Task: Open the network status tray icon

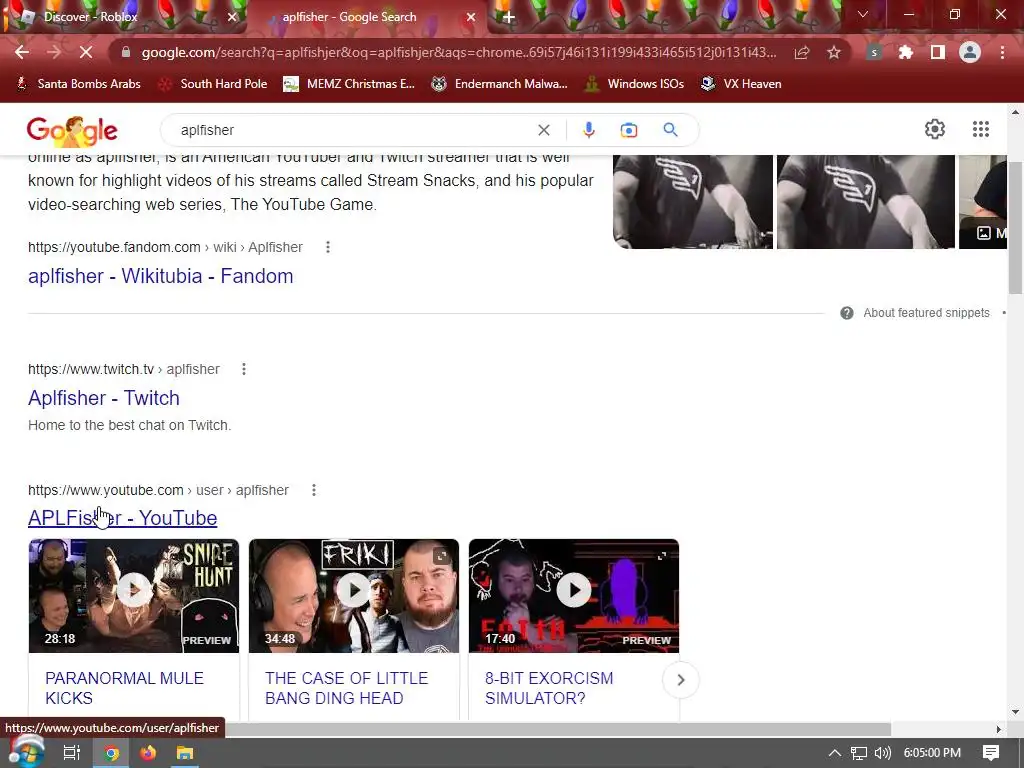Action: (859, 753)
